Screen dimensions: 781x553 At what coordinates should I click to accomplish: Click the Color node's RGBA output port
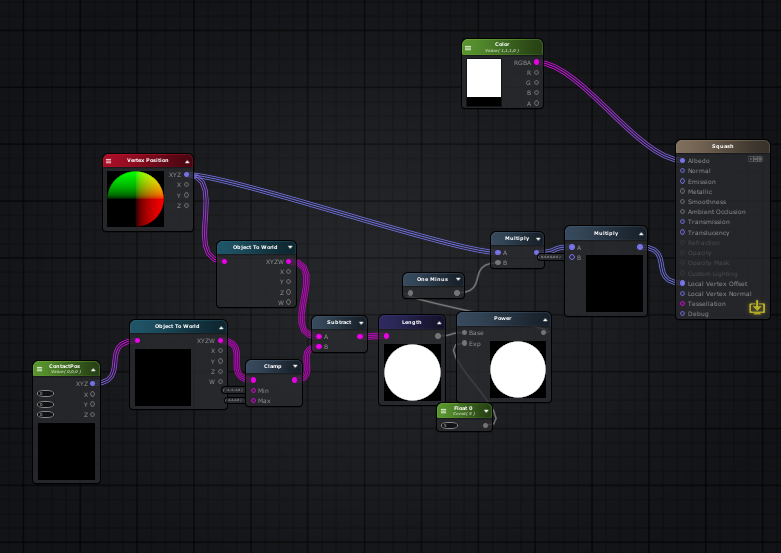[537, 62]
